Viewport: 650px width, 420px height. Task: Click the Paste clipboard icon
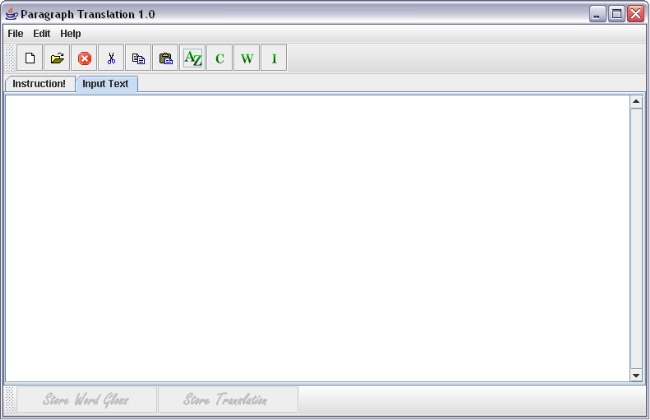165,58
